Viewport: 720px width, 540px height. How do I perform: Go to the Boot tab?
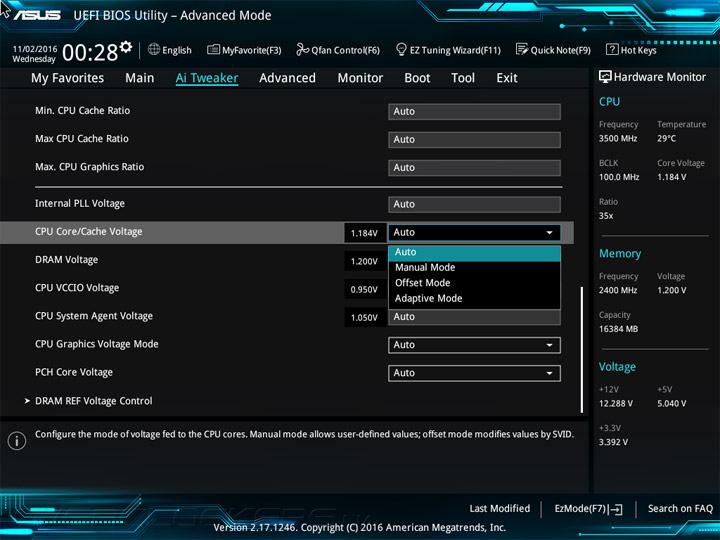417,78
